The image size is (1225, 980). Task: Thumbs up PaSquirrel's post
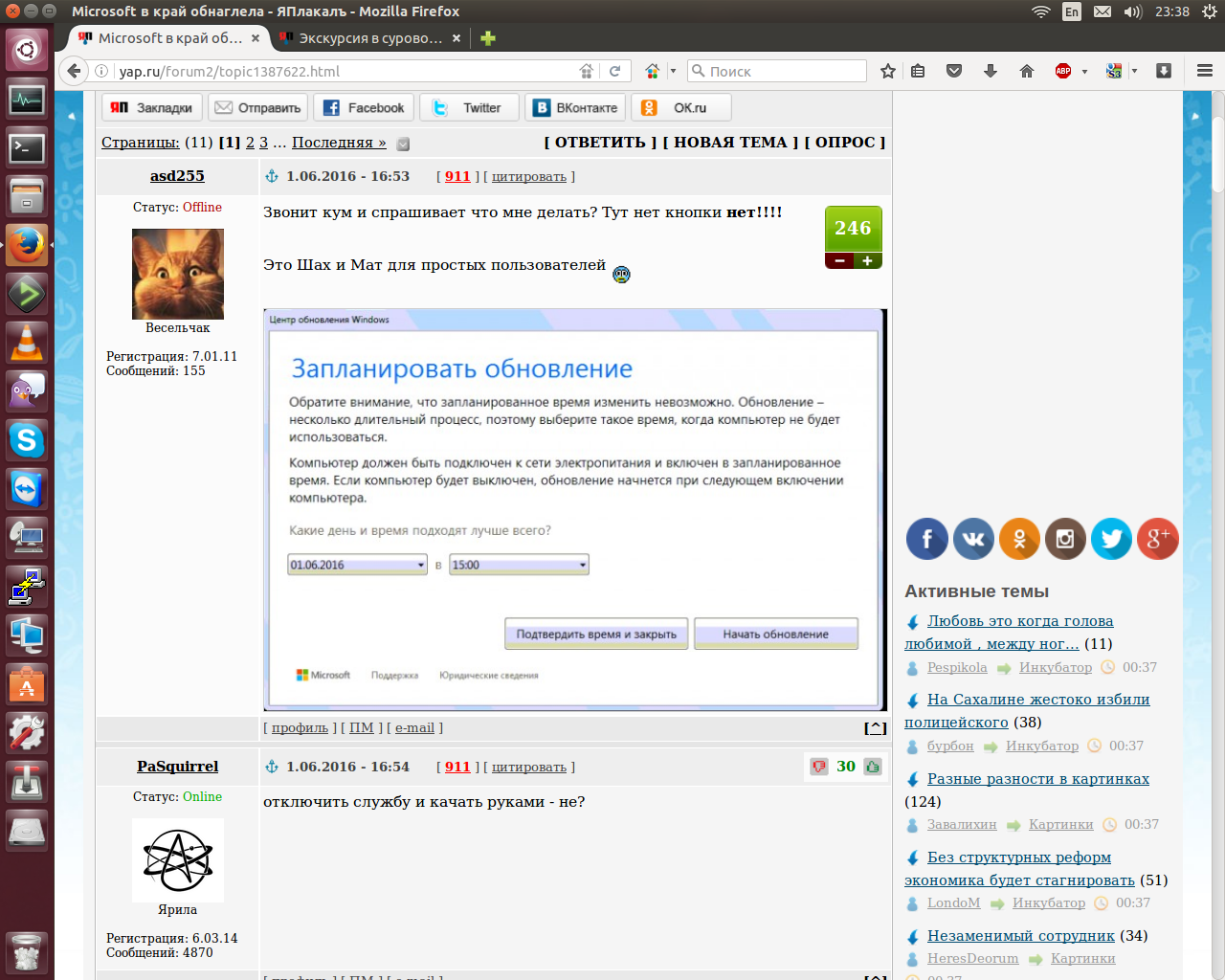(x=873, y=767)
